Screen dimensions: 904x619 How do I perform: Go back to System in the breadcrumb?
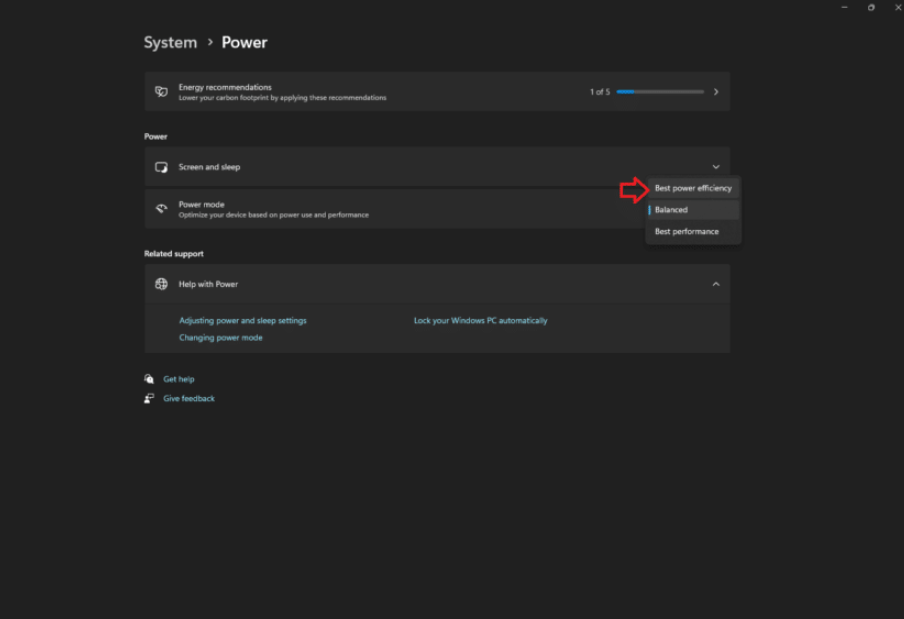(170, 42)
